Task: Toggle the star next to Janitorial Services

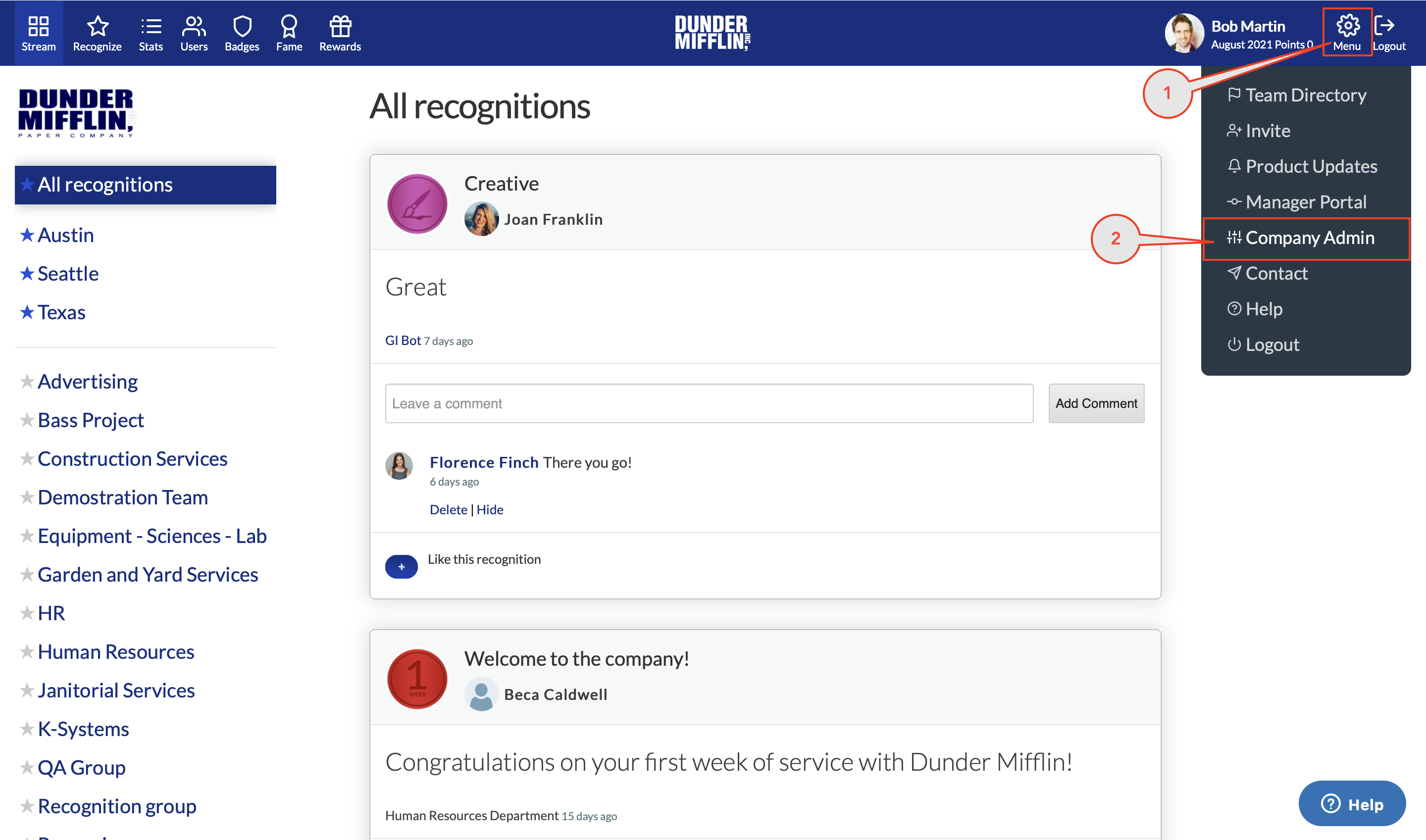Action: (x=26, y=690)
